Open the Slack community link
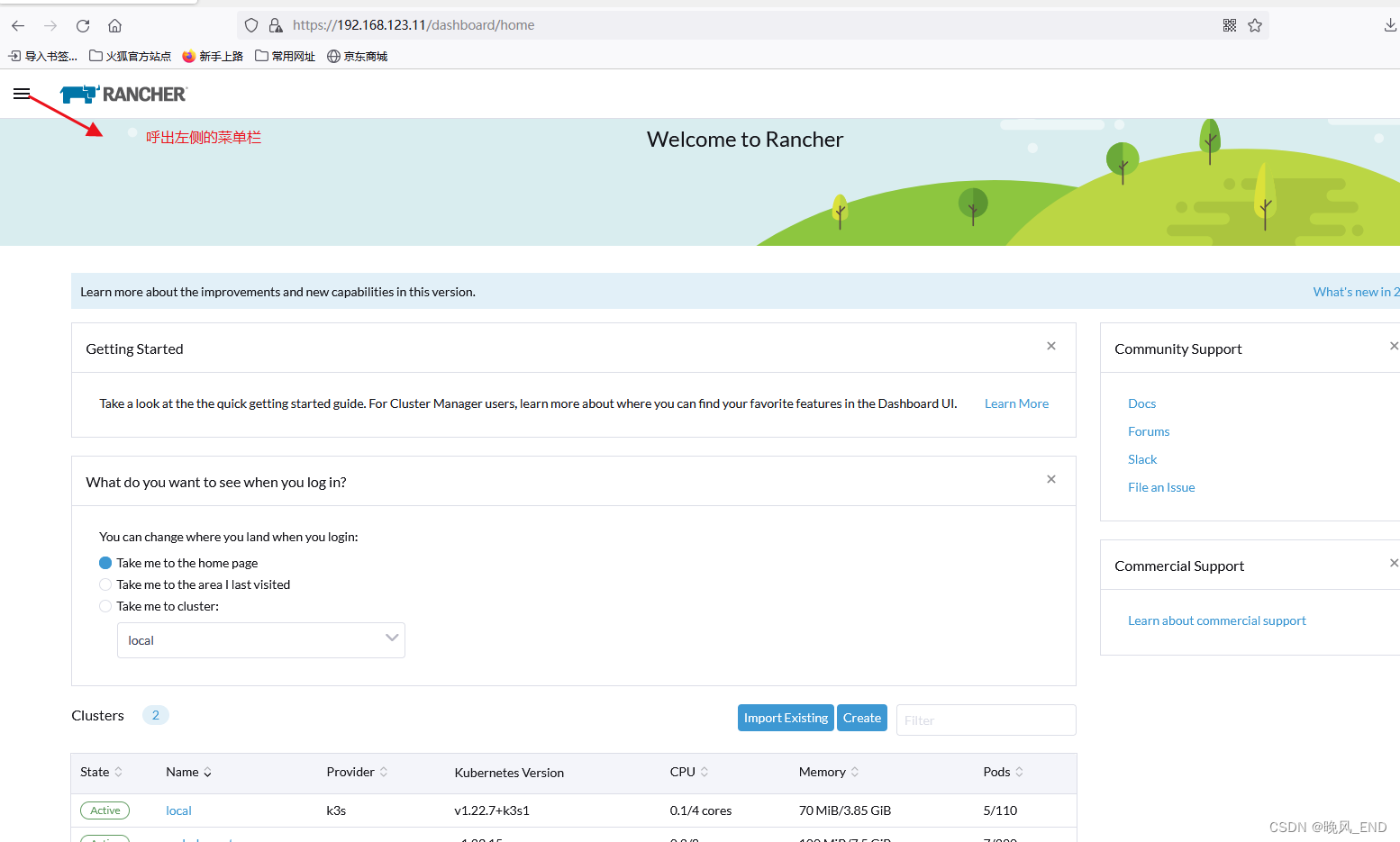The image size is (1400, 842). (1142, 459)
